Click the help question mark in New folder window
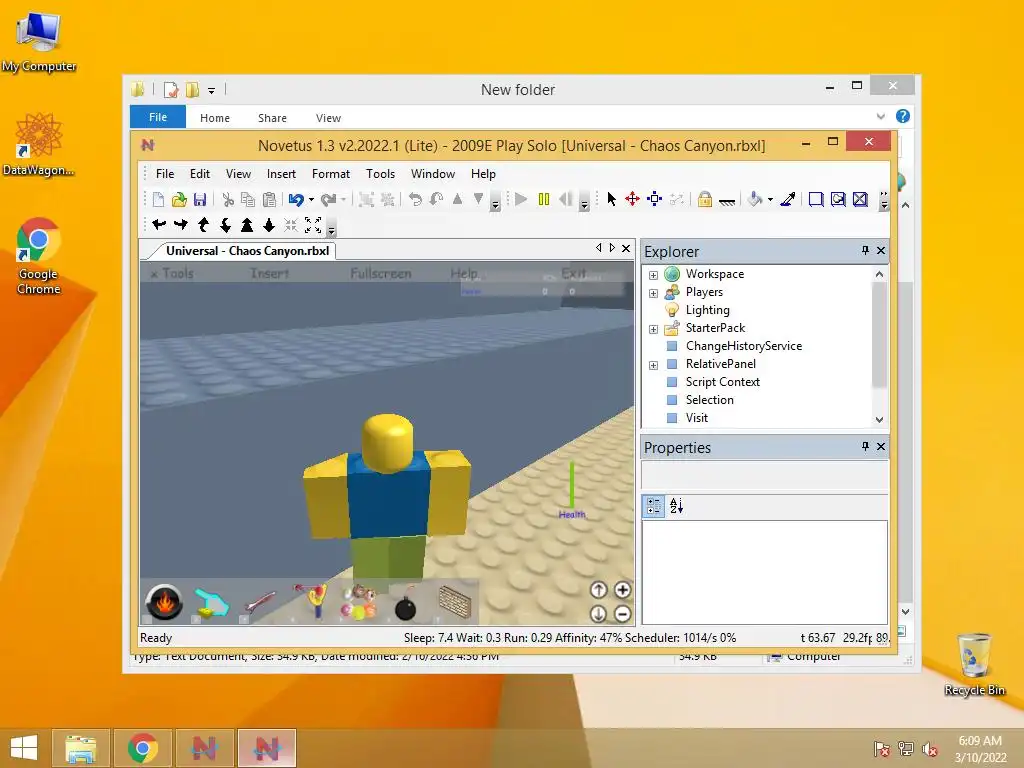1024x768 pixels. click(x=903, y=116)
